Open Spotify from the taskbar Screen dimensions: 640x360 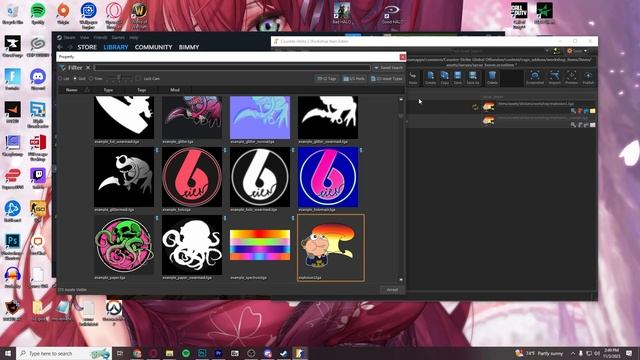pos(186,353)
